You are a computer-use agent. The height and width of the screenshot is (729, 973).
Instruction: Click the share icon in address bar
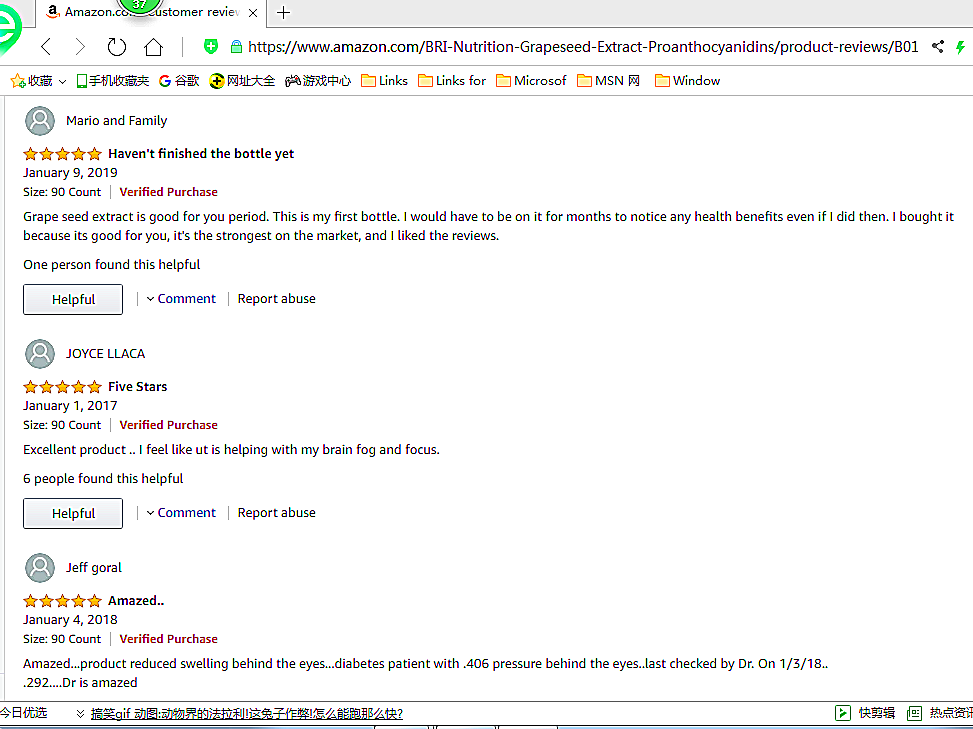click(x=938, y=46)
